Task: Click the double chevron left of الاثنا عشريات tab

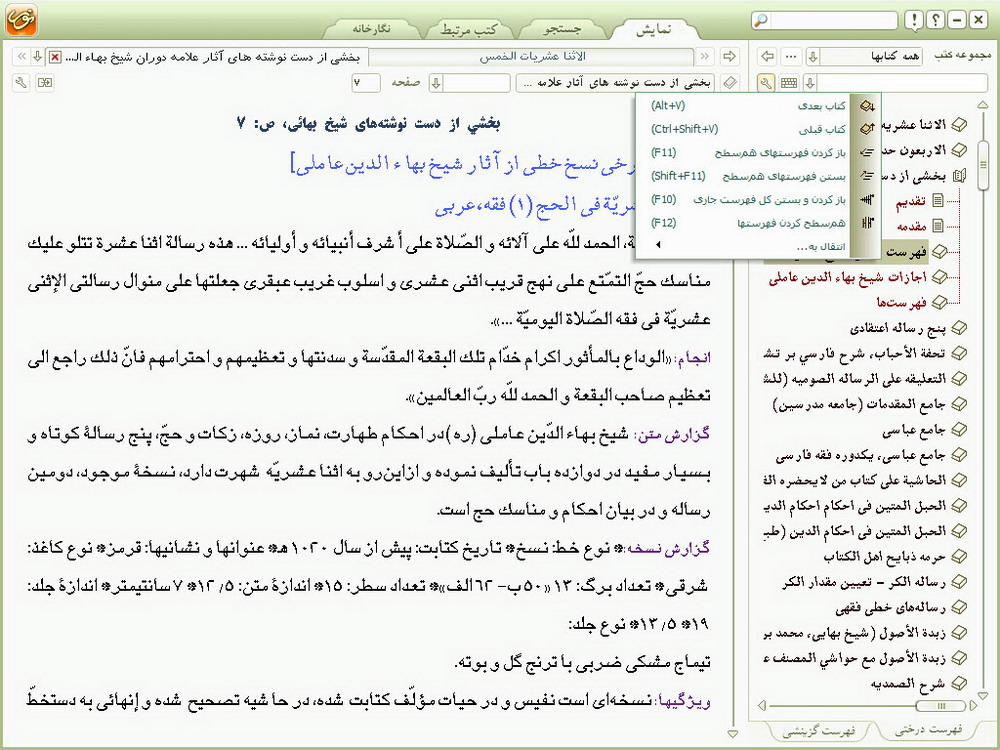Action: [x=704, y=56]
